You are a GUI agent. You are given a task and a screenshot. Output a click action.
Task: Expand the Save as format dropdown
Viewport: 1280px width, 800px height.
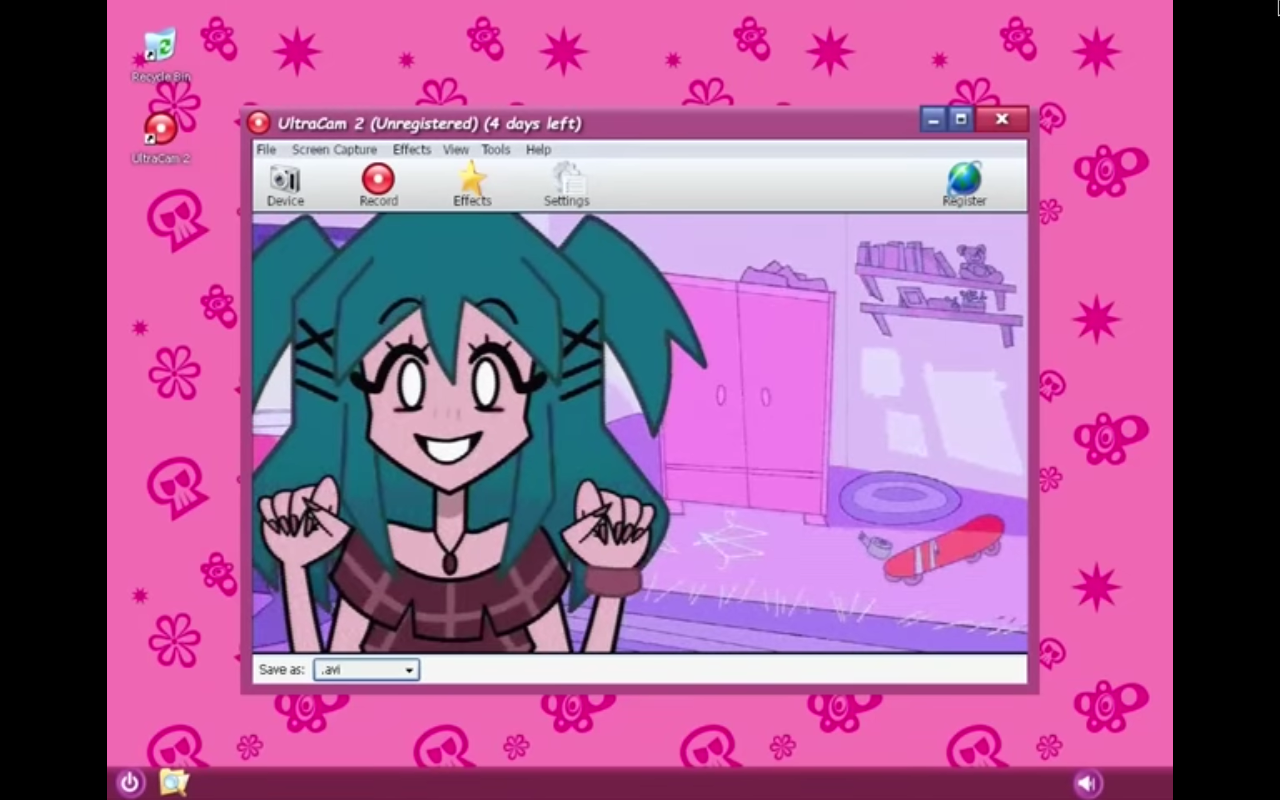point(409,670)
